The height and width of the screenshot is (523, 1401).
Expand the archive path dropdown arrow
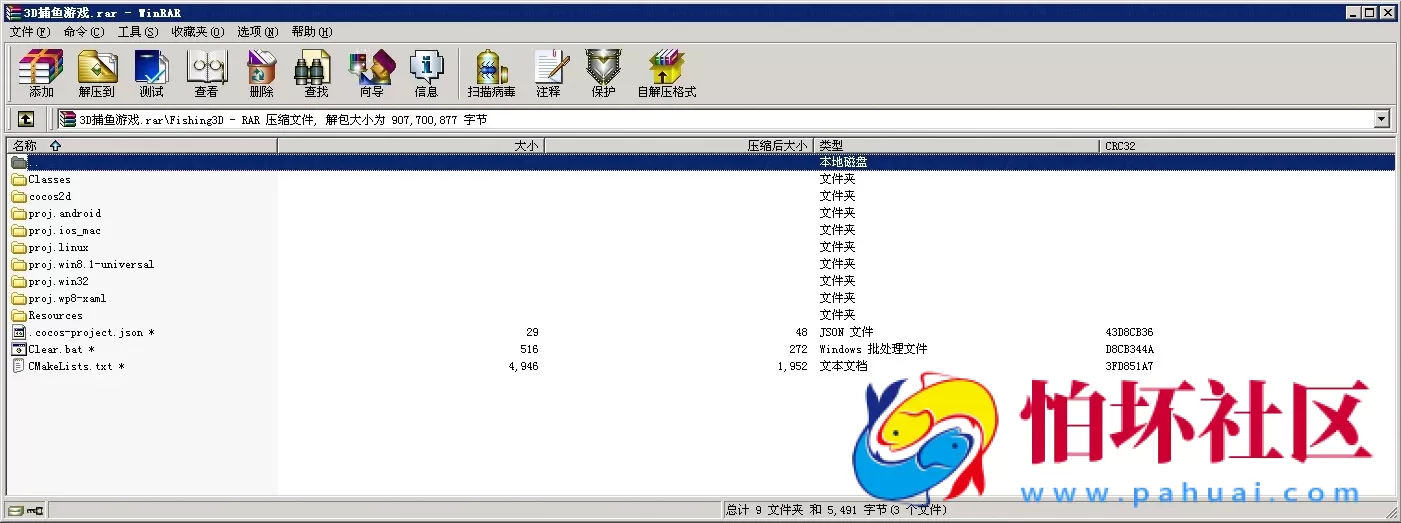pos(1382,120)
